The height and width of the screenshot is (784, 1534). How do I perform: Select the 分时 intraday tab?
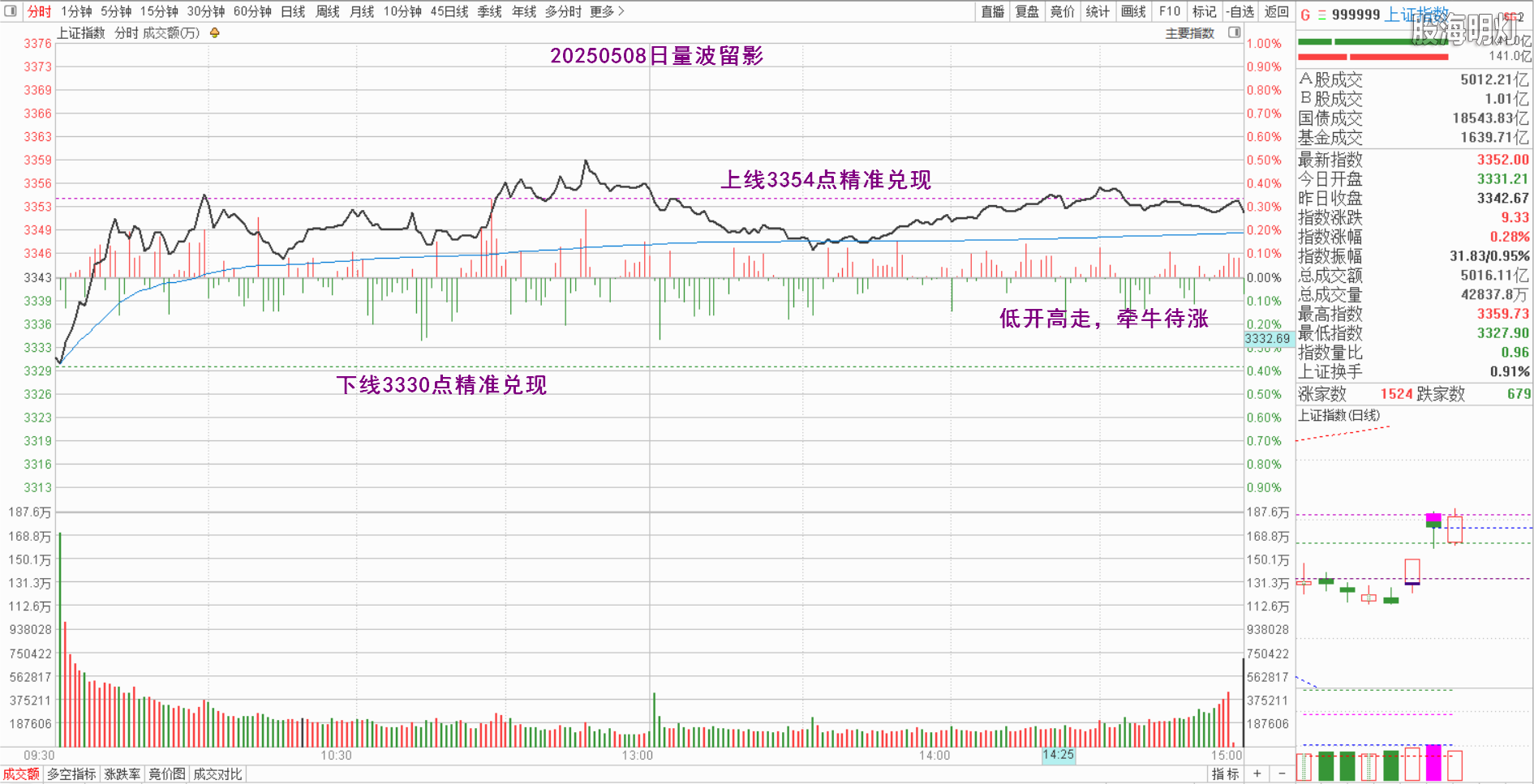39,11
